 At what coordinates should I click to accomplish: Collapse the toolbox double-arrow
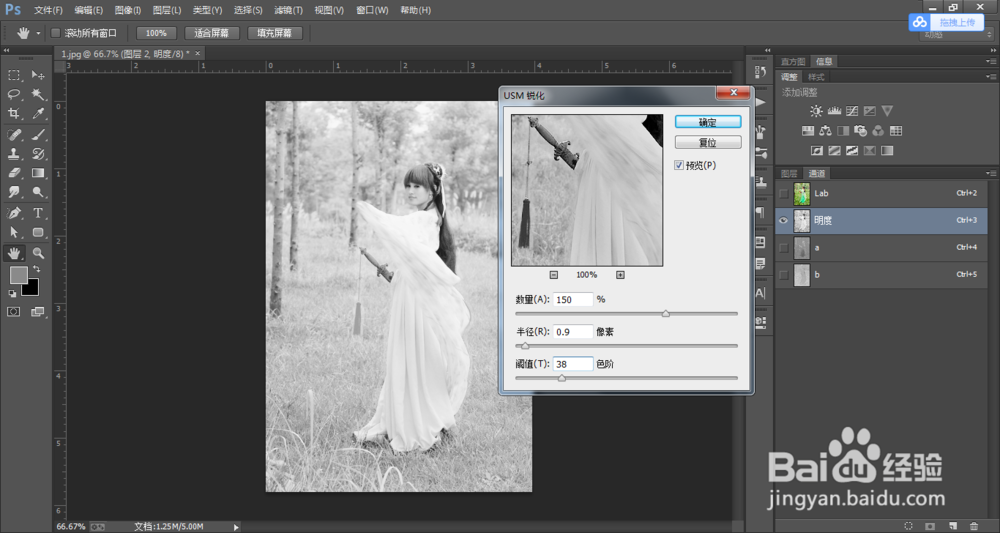pyautogui.click(x=6, y=50)
